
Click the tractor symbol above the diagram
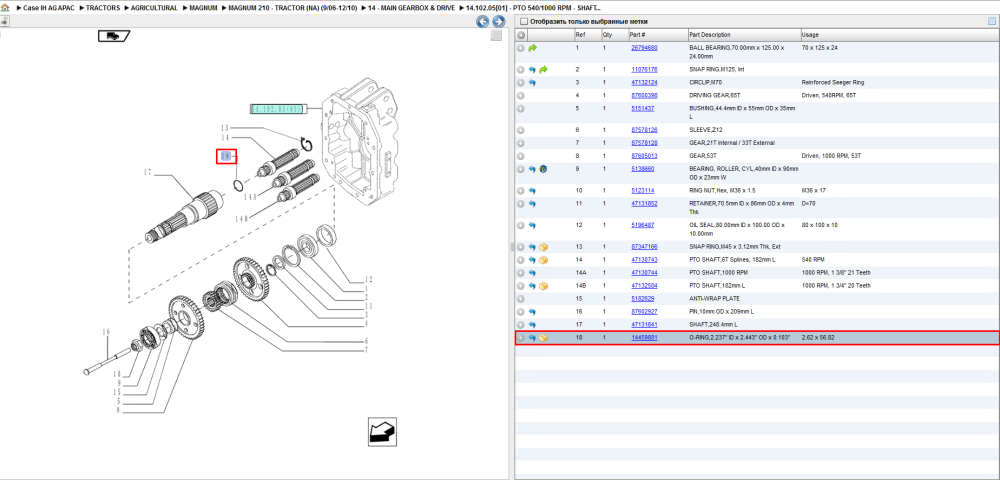coord(114,36)
